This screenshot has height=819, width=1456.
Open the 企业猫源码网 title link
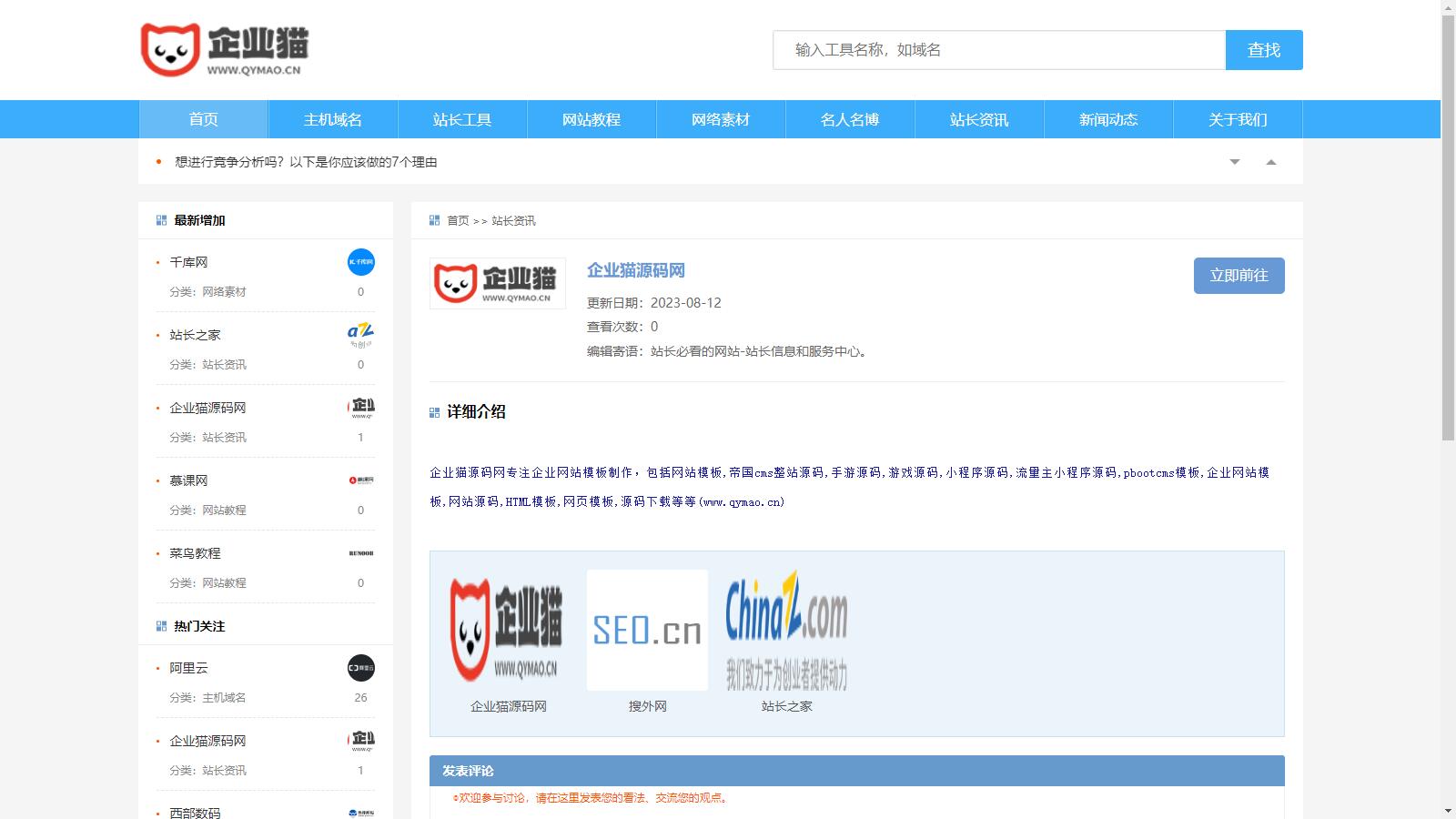635,270
